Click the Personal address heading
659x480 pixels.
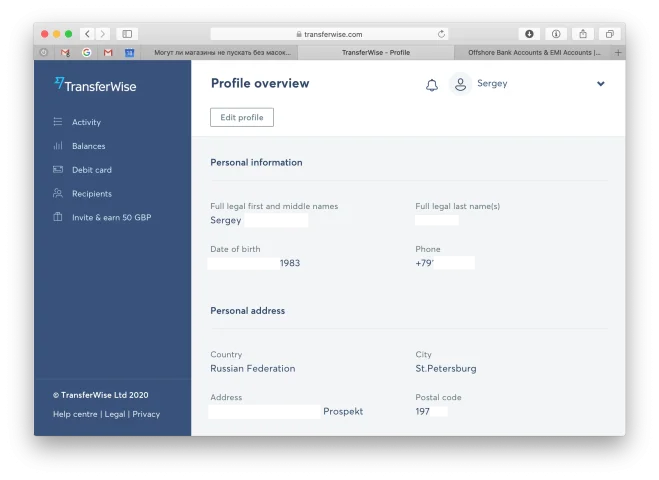click(248, 311)
